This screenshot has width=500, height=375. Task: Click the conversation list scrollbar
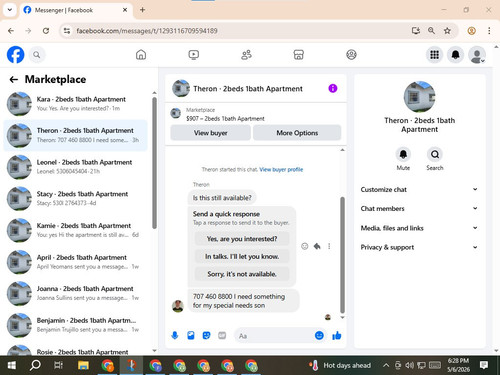point(154,163)
